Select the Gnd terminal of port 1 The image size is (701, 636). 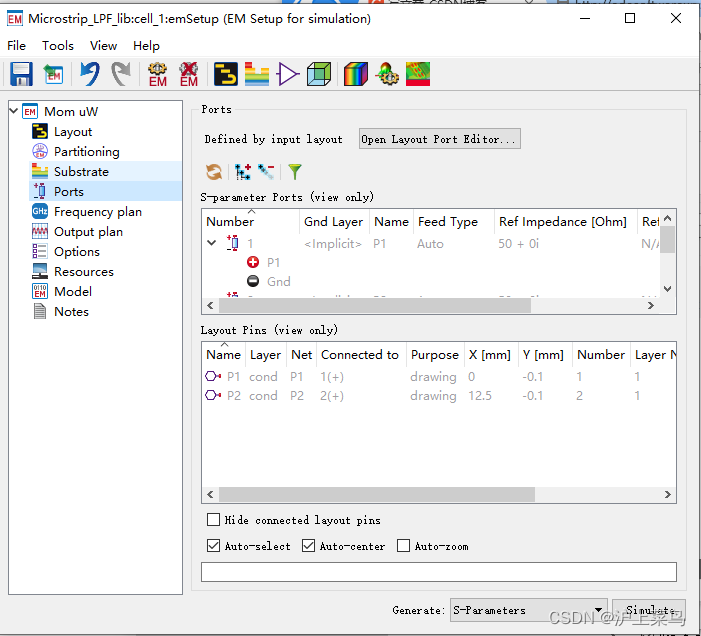pyautogui.click(x=269, y=282)
